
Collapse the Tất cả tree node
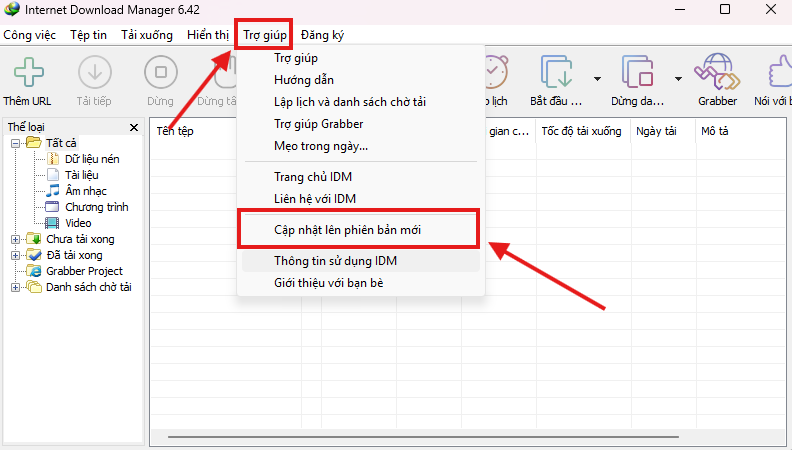point(16,143)
